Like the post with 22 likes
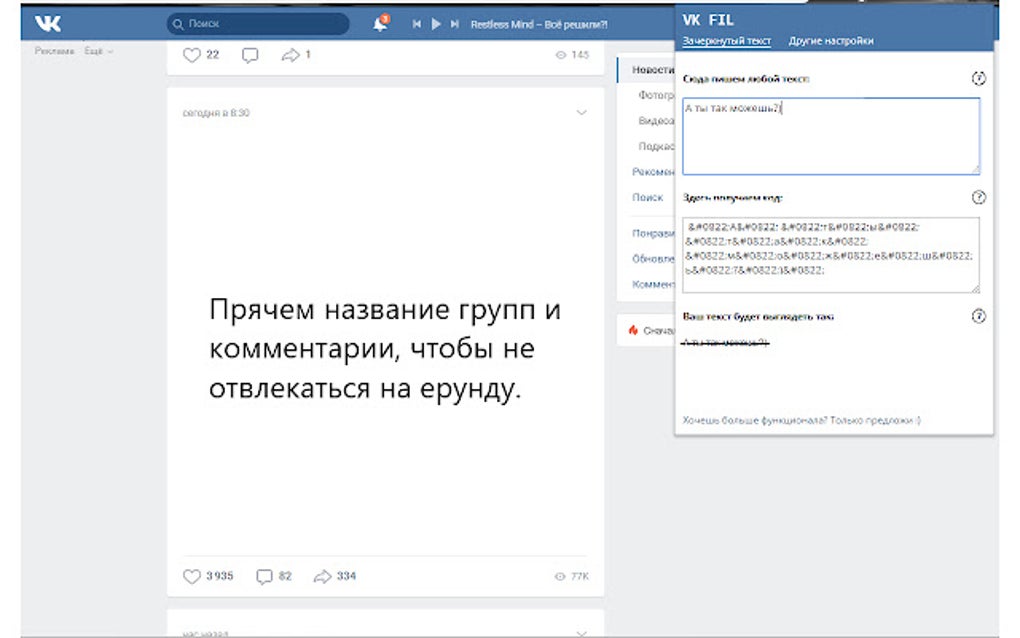1020x638 pixels. 192,56
